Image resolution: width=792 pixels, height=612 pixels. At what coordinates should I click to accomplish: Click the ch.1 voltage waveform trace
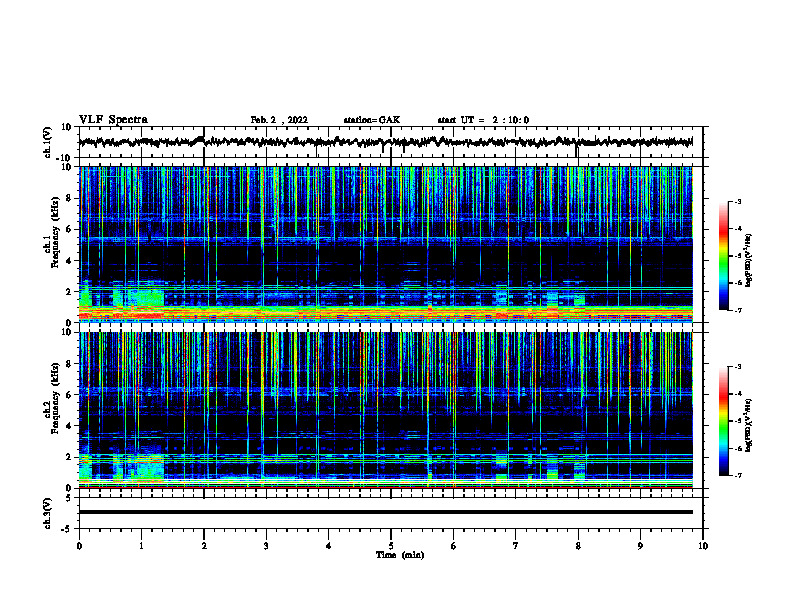click(386, 142)
